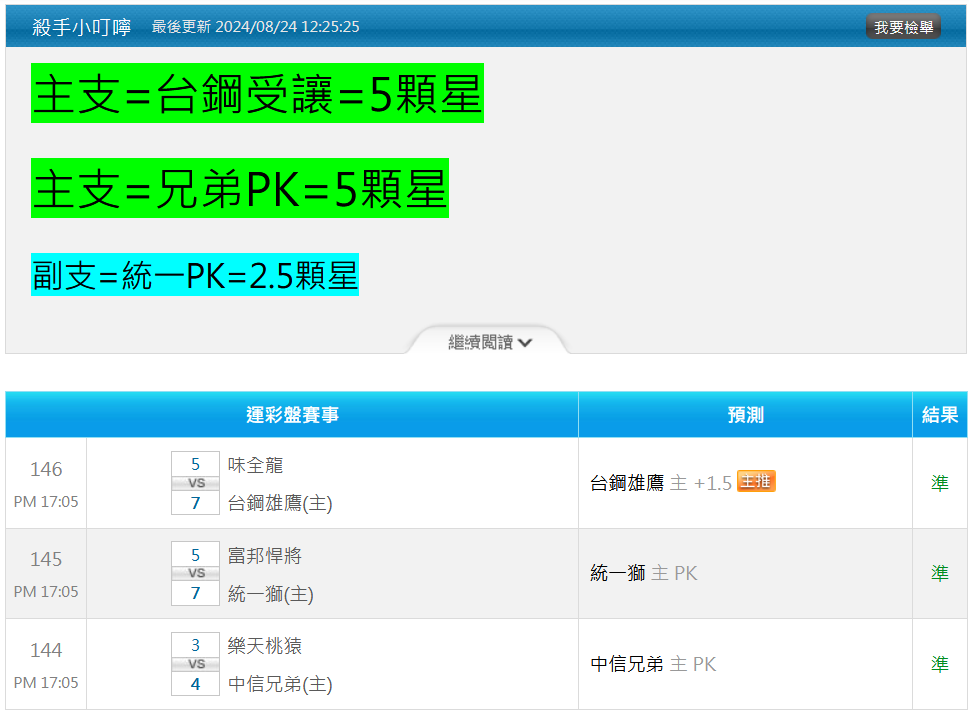Click the 結果 column header
Viewport: 969px width, 713px height.
tap(940, 415)
